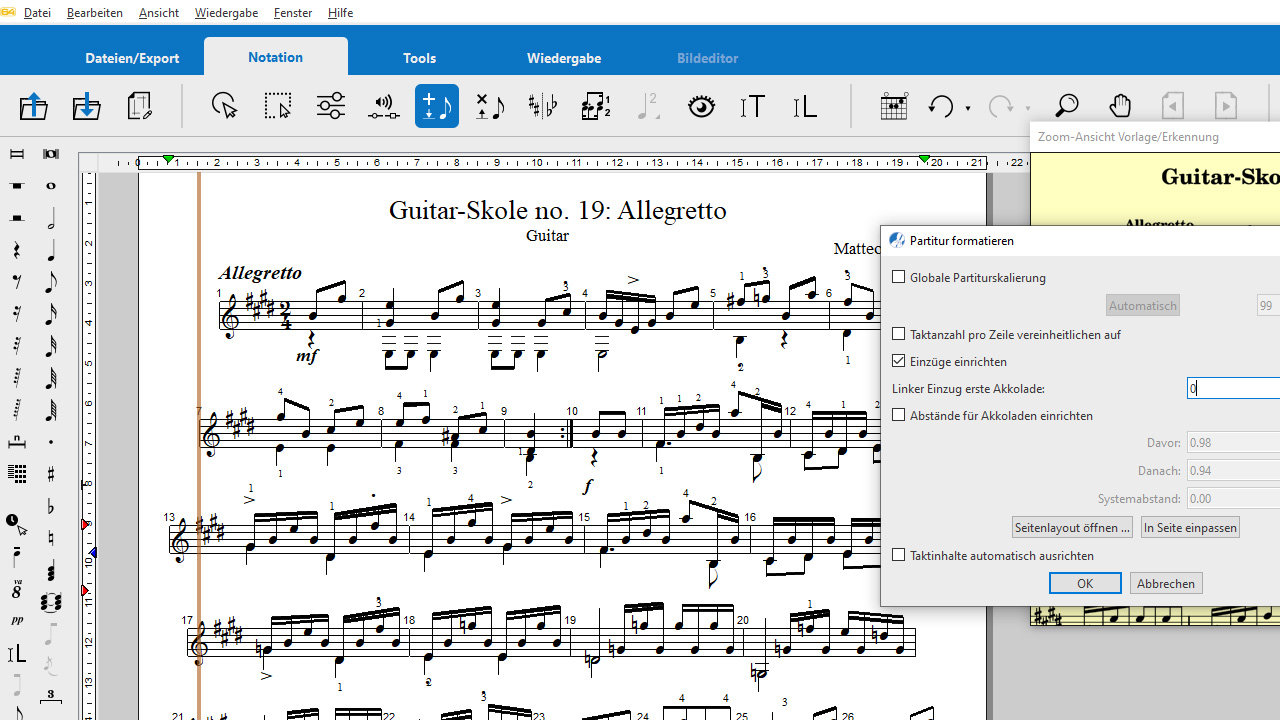
Task: Activate the rectangular marquee selection tool
Action: coord(278,106)
